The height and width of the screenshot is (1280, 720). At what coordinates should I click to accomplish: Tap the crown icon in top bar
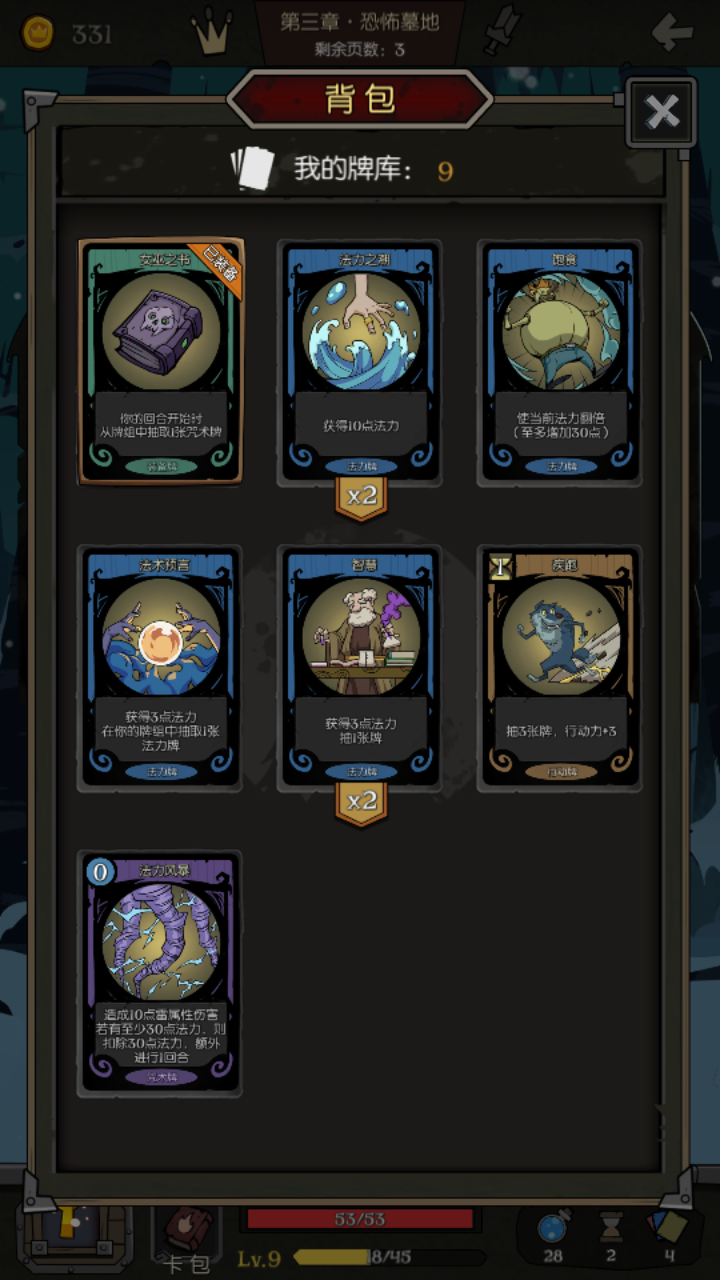pos(211,34)
